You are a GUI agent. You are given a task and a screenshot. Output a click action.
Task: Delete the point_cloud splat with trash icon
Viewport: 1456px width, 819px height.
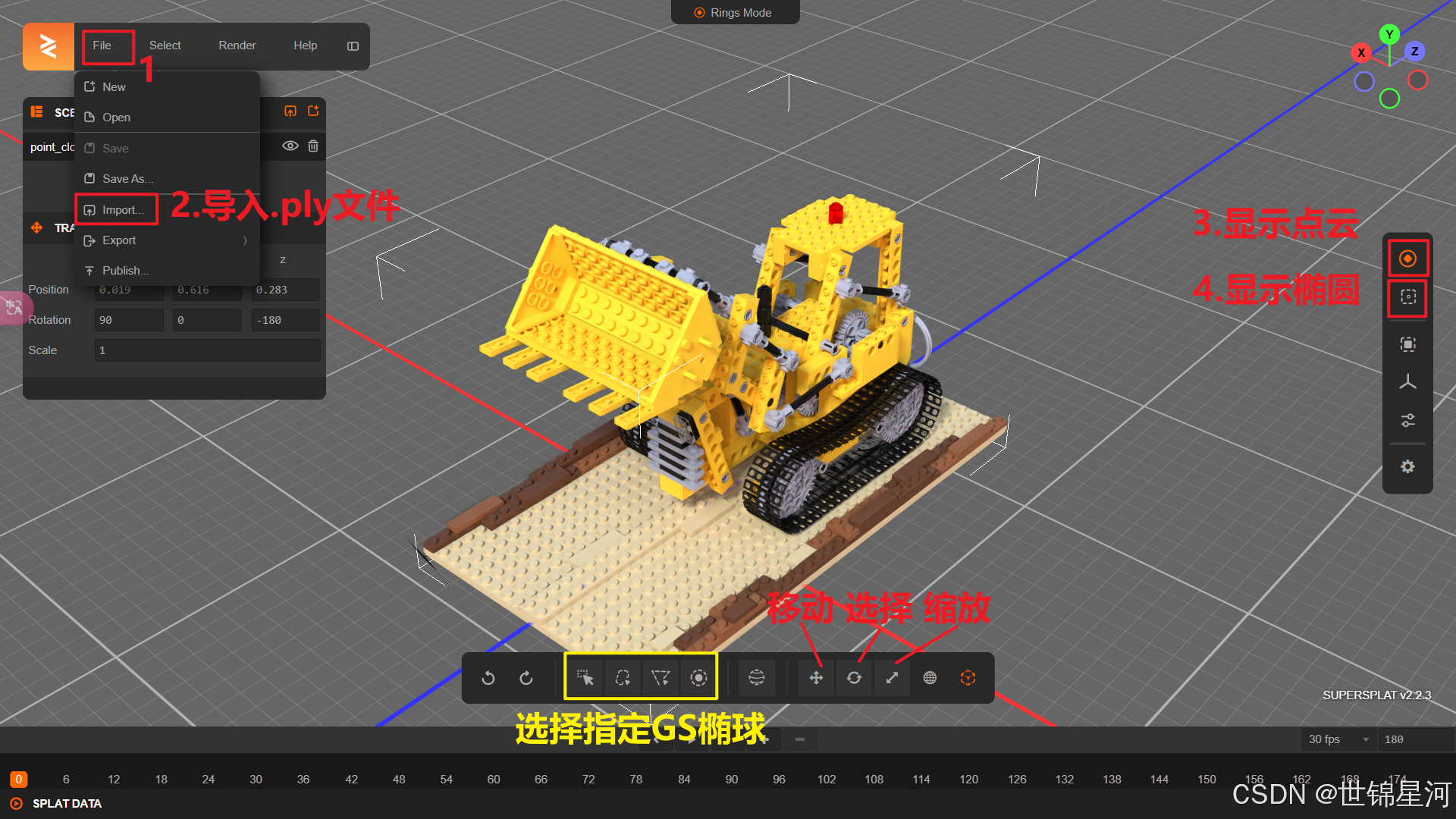tap(313, 146)
